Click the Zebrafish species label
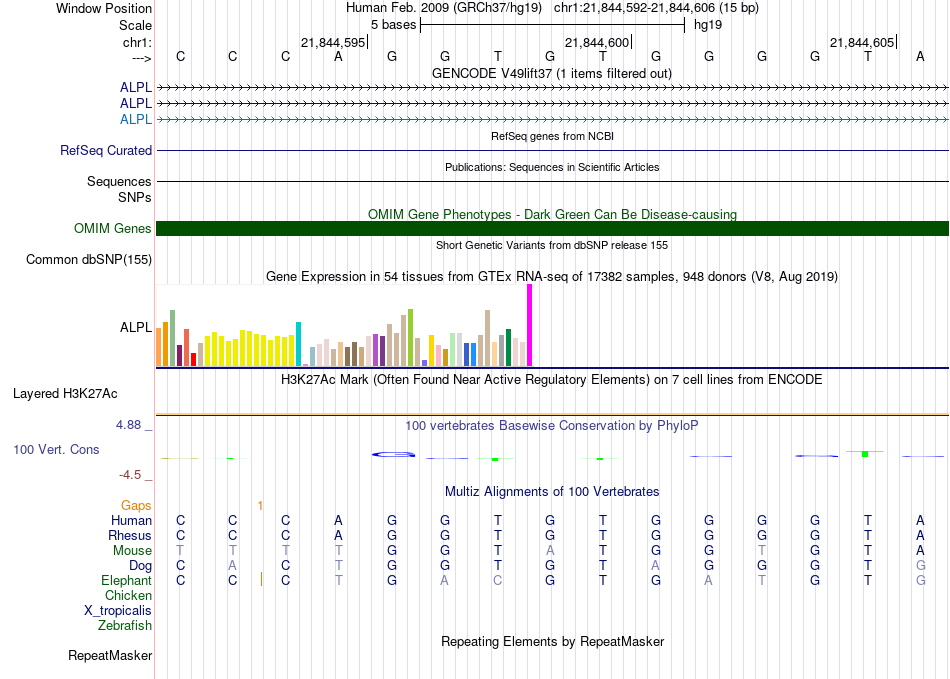The width and height of the screenshot is (950, 679). click(x=125, y=626)
